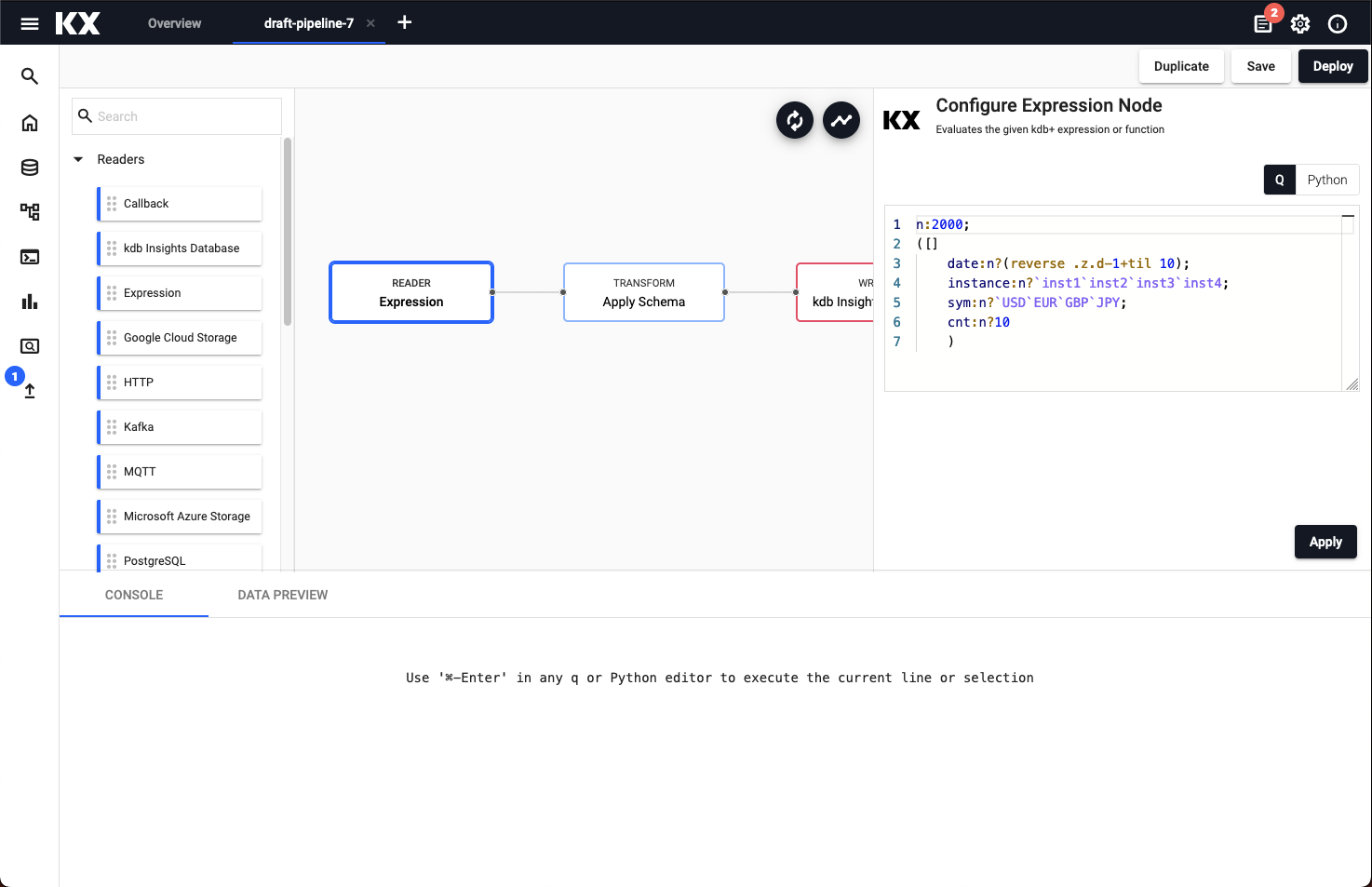Click the code editor resize grip

(x=1352, y=384)
